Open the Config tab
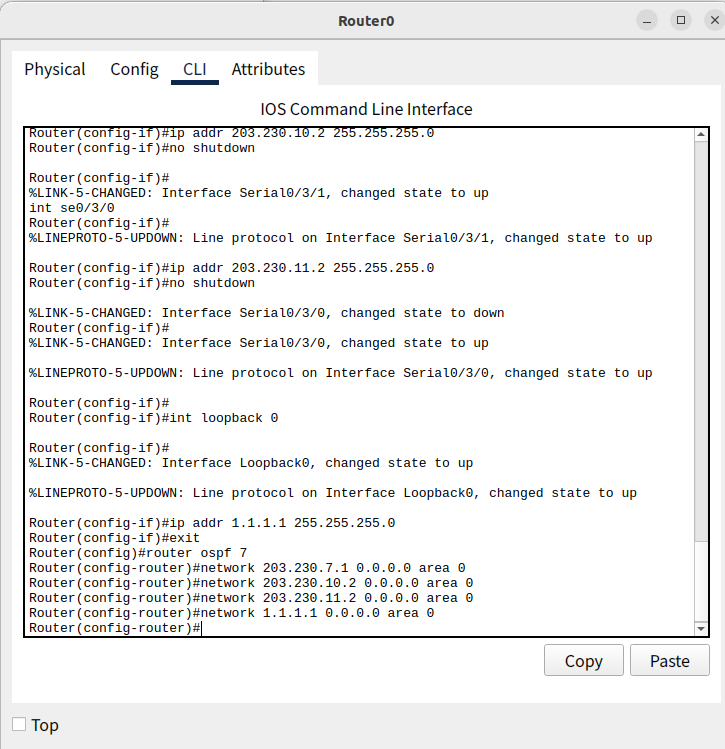The height and width of the screenshot is (749, 725). point(134,69)
